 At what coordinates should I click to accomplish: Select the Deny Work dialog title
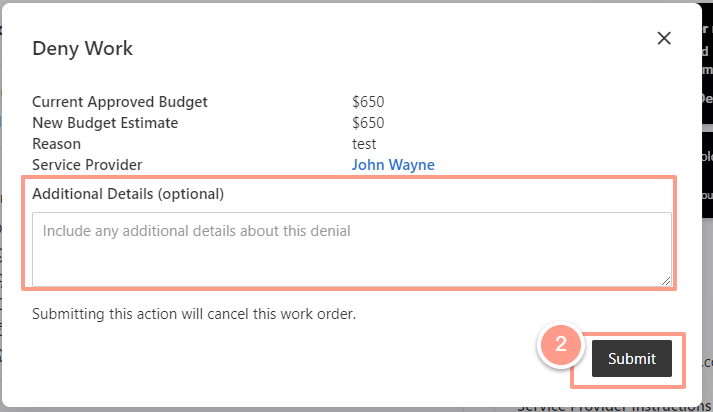(x=82, y=48)
